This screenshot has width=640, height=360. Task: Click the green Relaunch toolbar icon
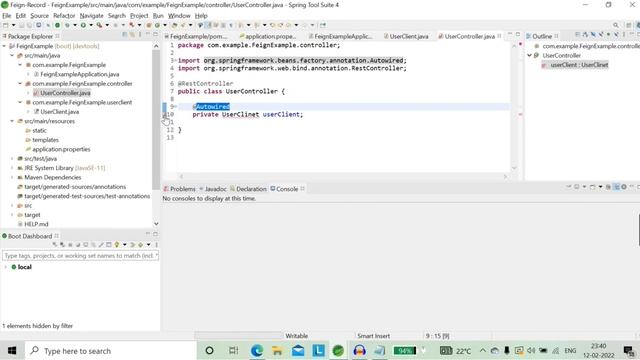pos(57,25)
